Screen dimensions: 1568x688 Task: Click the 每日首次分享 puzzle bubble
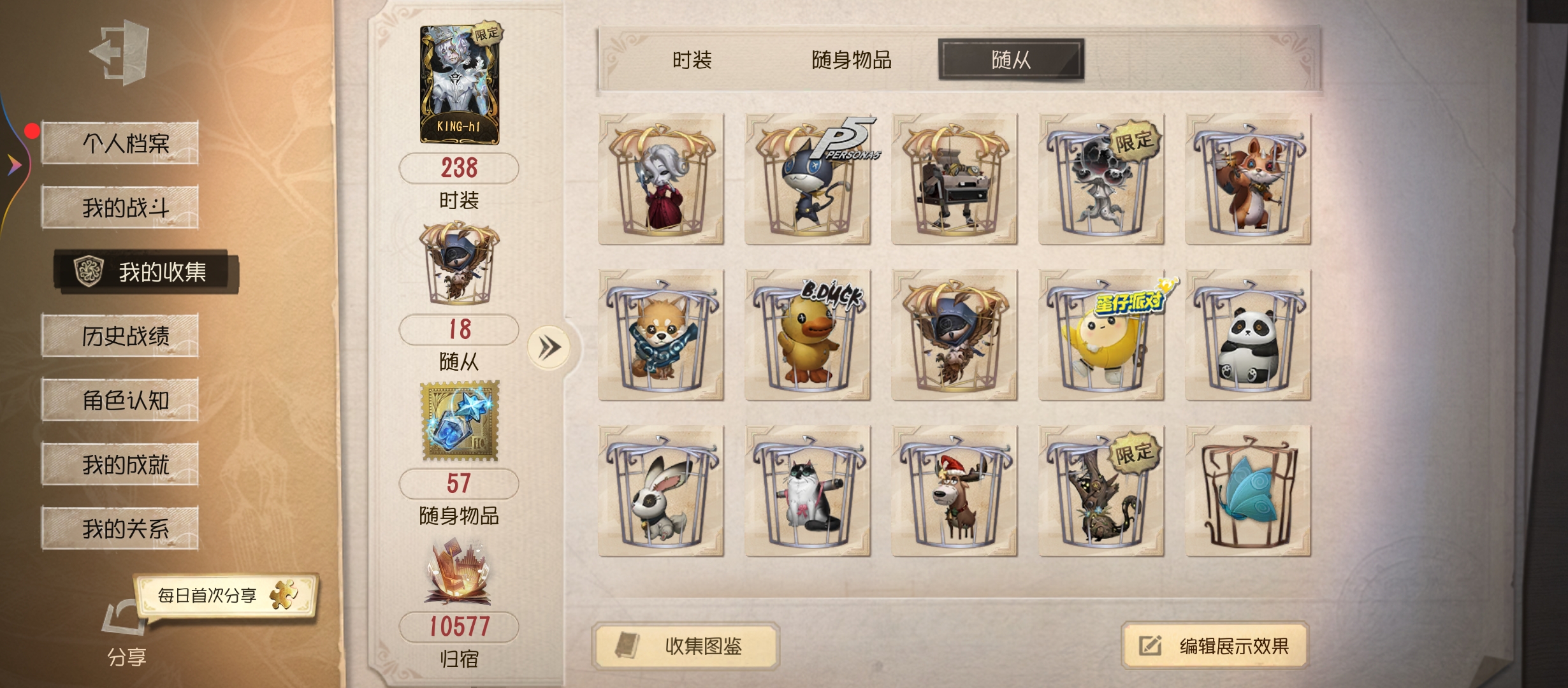[x=226, y=596]
